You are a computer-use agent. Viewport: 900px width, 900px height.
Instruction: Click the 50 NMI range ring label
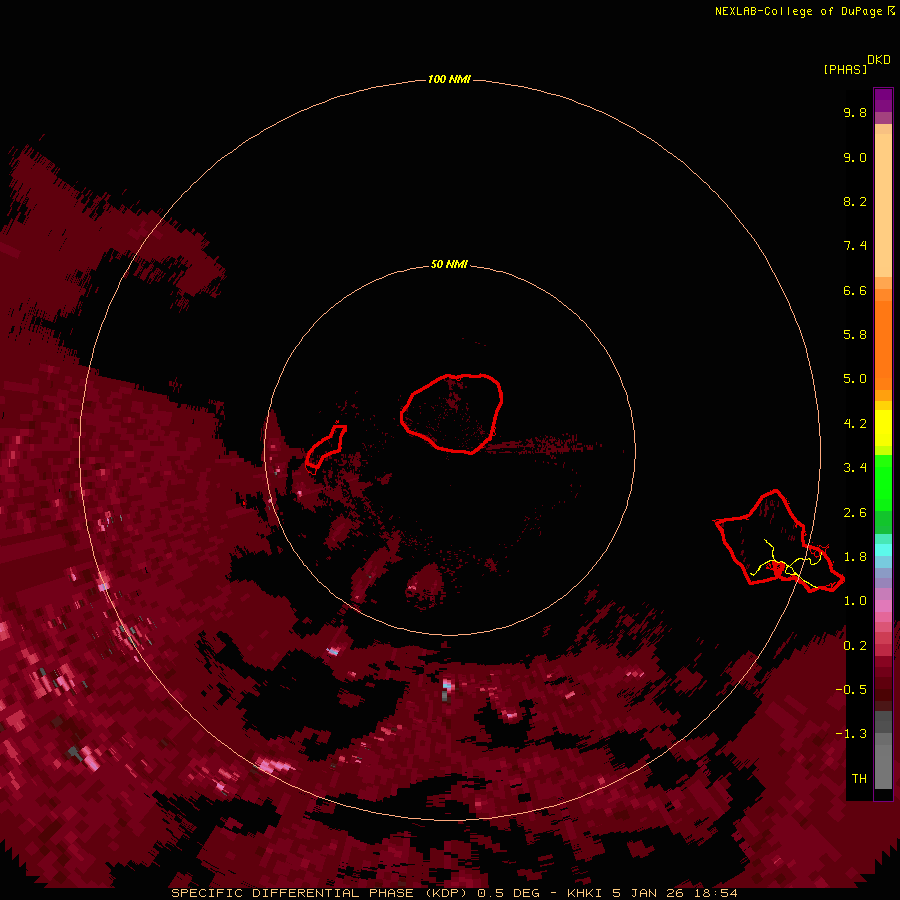pos(449,264)
